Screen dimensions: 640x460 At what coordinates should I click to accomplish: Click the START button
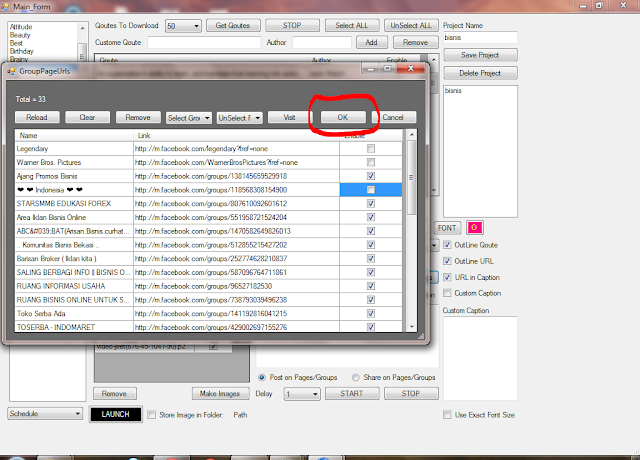pos(352,393)
